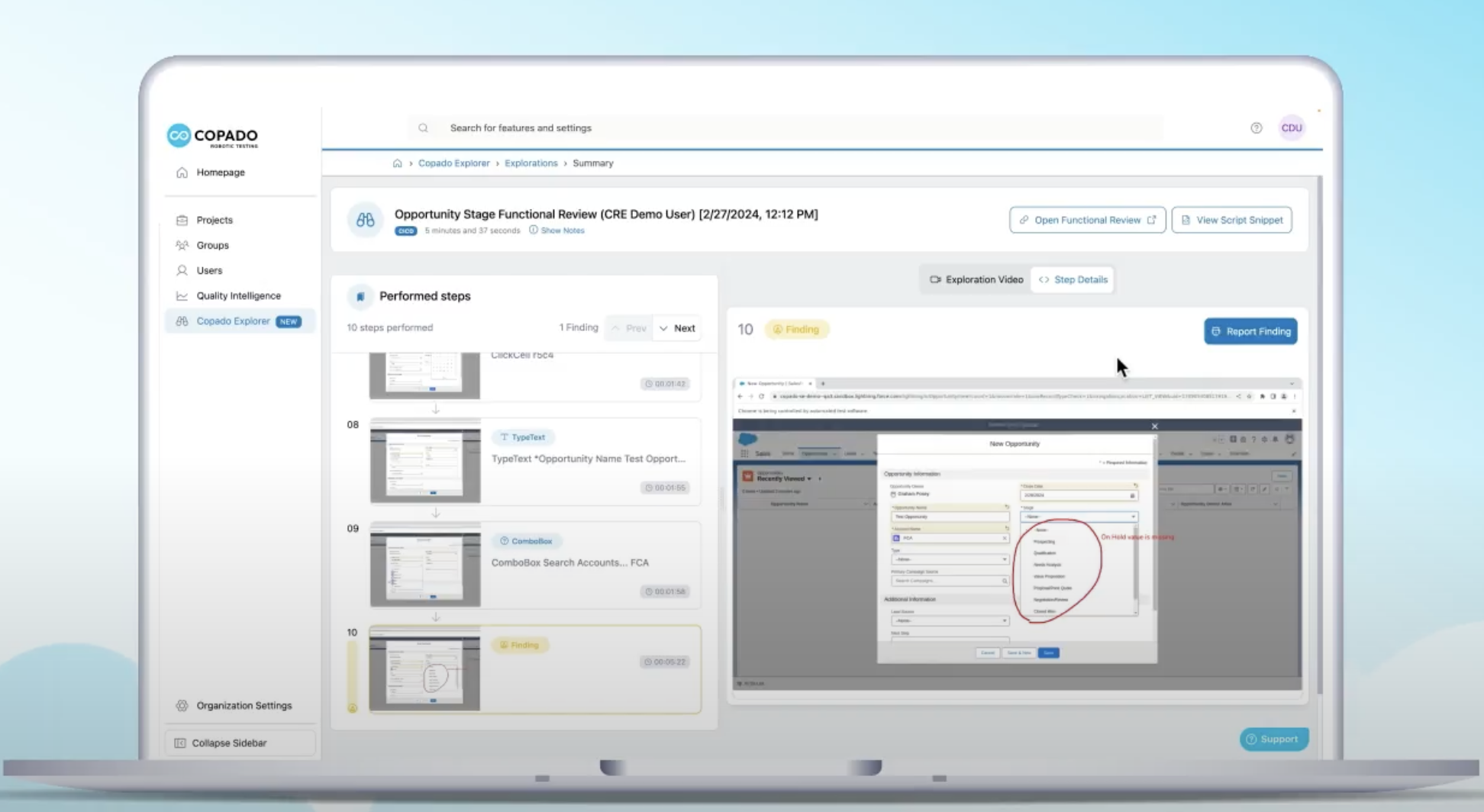Click 'ComboBox Search Accounts... FCA' step text
Screen dimensions: 1484x812
(569, 562)
